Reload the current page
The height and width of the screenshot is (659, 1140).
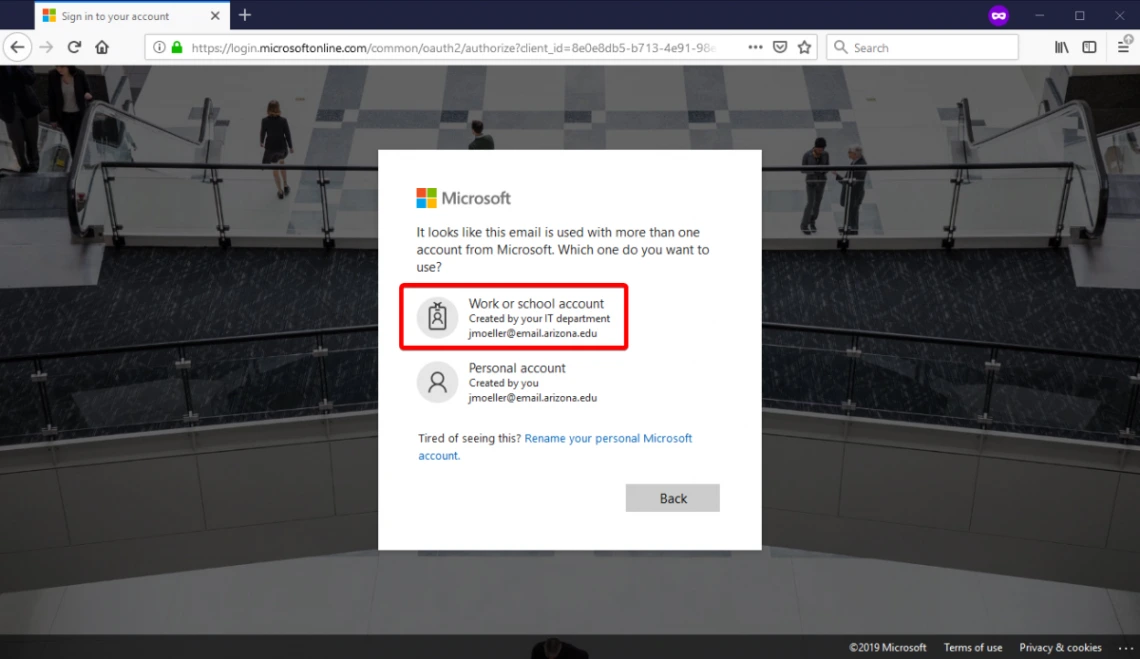point(74,47)
